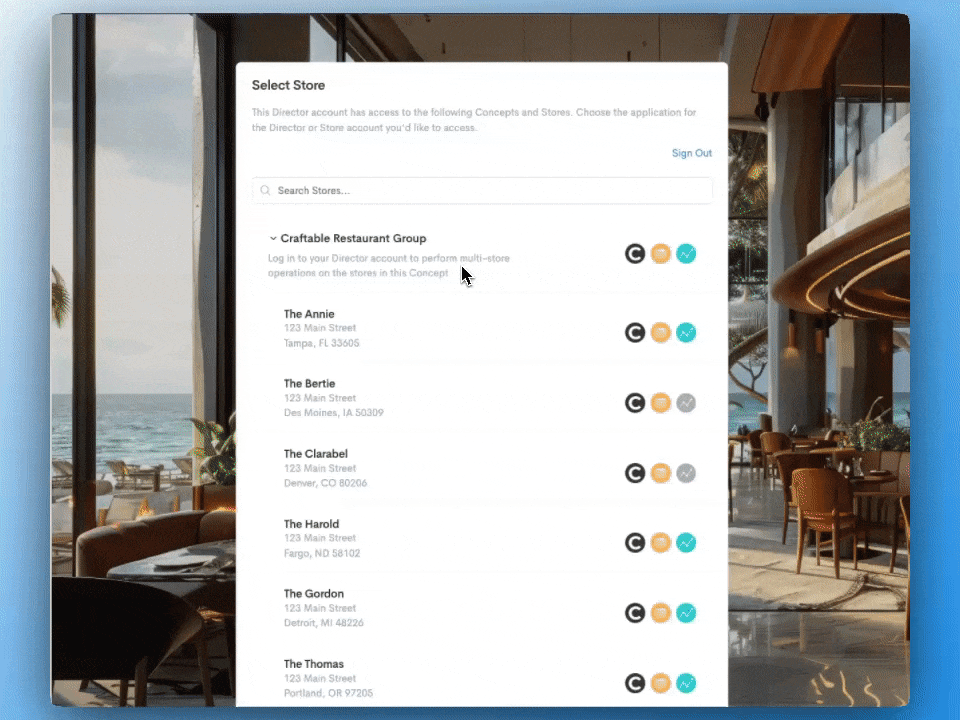Screen dimensions: 960x720
Task: Open black C app for The Annie
Action: [635, 333]
